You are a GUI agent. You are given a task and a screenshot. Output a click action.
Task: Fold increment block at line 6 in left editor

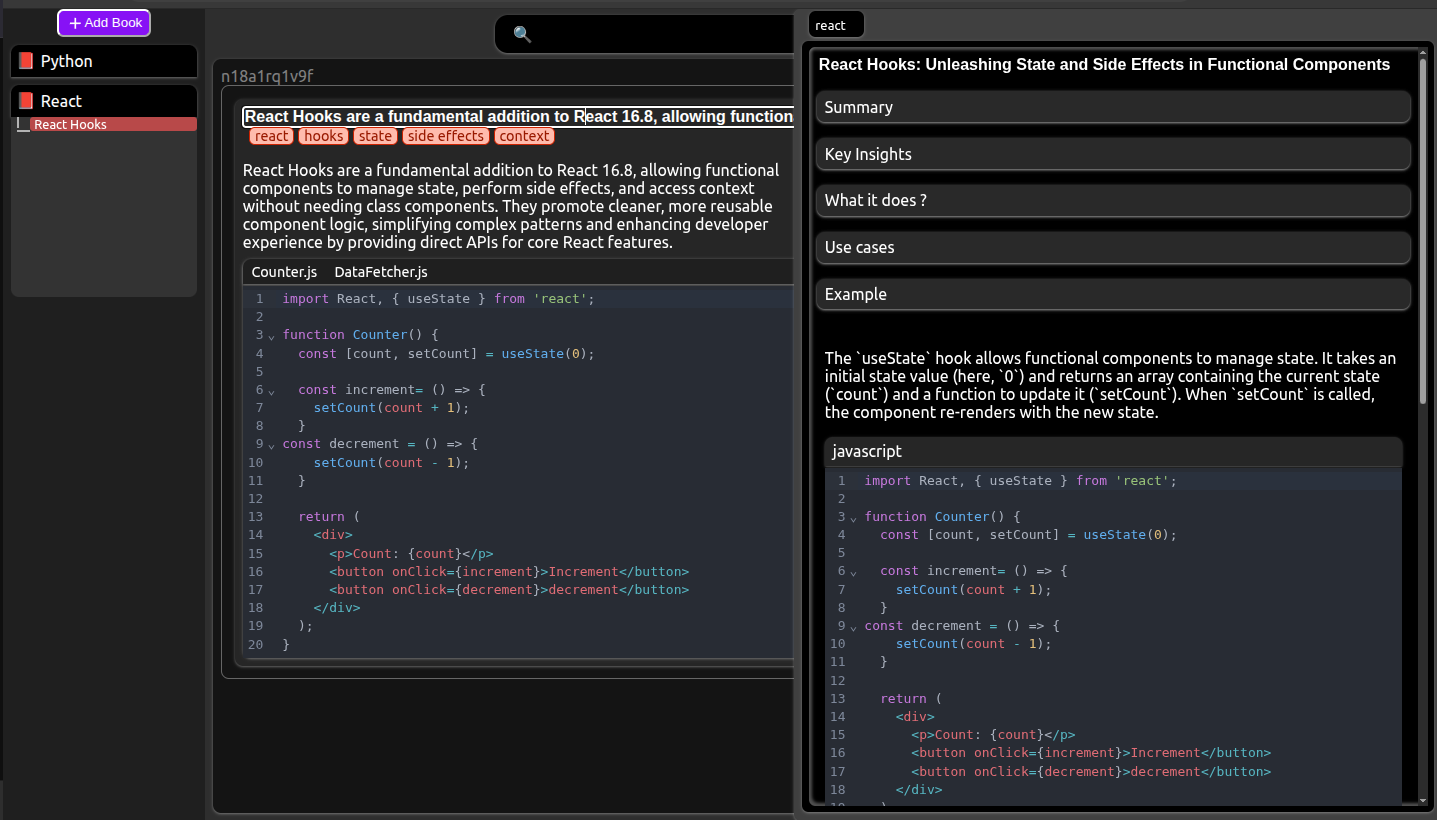[x=271, y=391]
